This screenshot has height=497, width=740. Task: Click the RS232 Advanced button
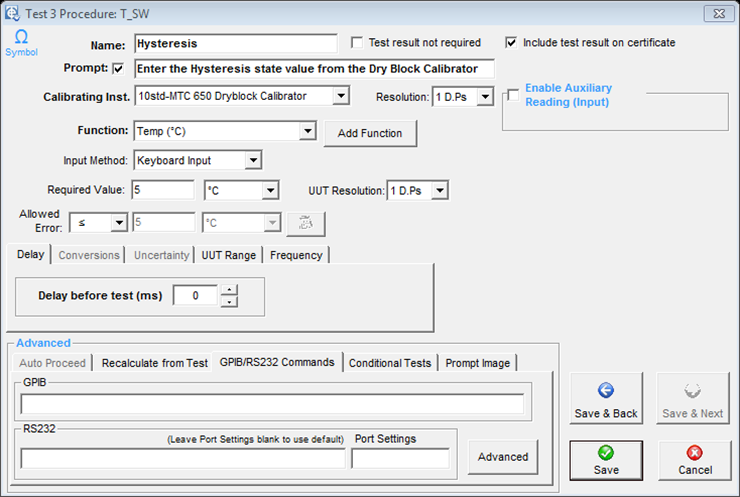point(502,457)
